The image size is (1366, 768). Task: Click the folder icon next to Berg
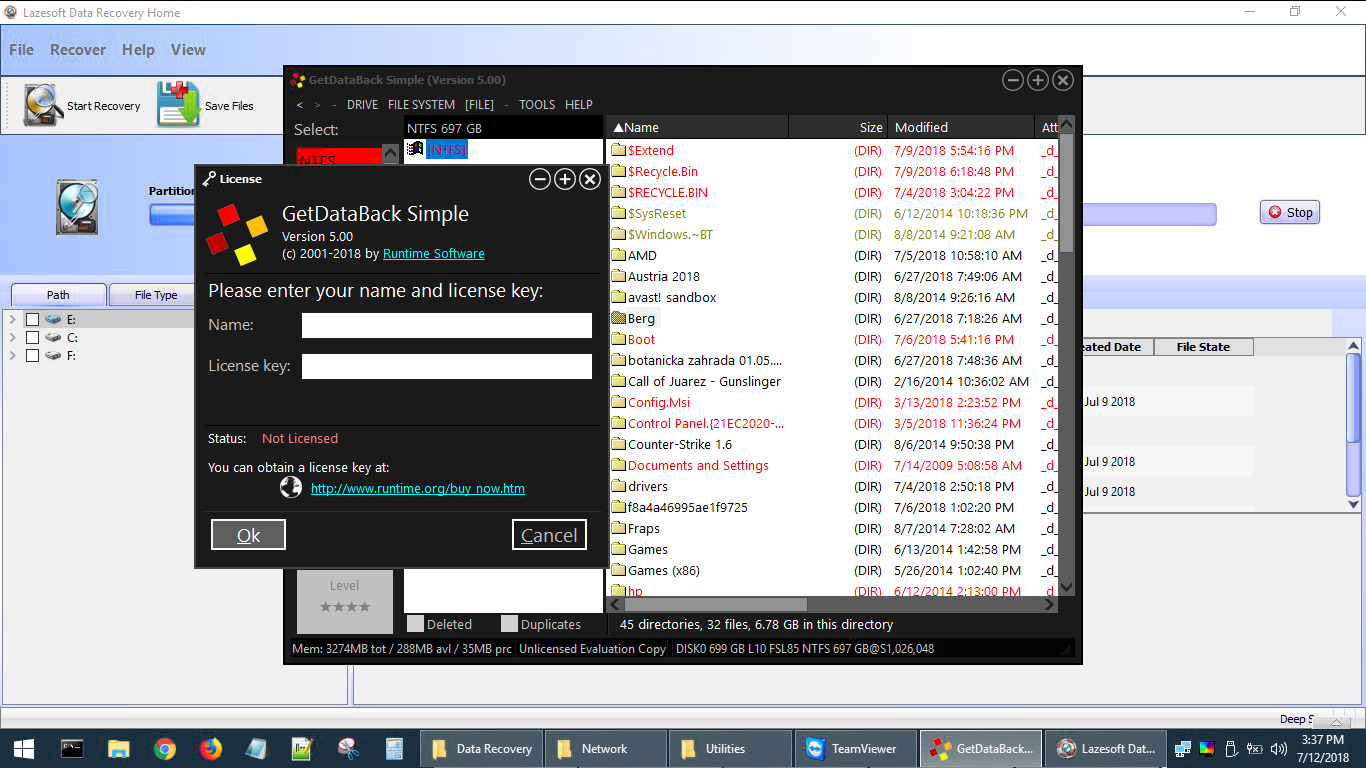pyautogui.click(x=618, y=318)
